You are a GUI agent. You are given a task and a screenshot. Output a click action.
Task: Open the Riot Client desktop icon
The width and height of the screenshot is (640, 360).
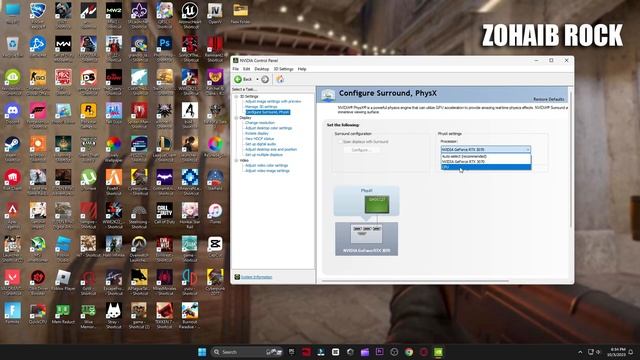[12, 181]
